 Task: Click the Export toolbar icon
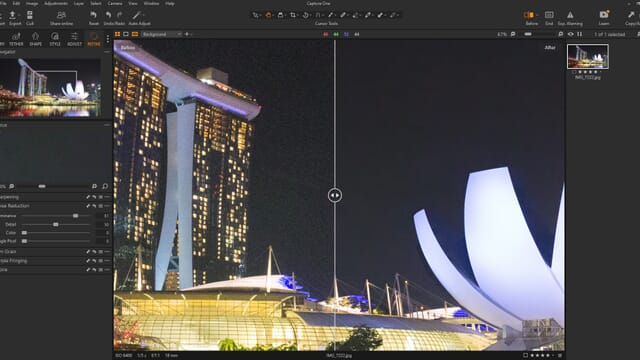click(13, 15)
